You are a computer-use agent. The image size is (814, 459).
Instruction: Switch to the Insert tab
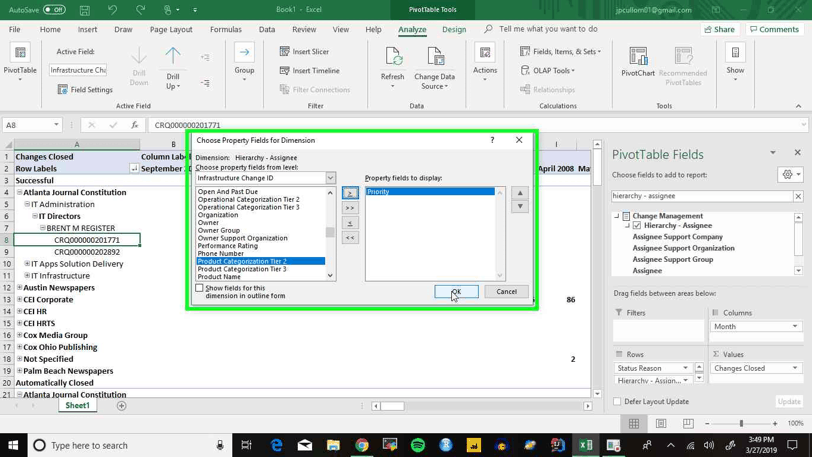pos(87,30)
